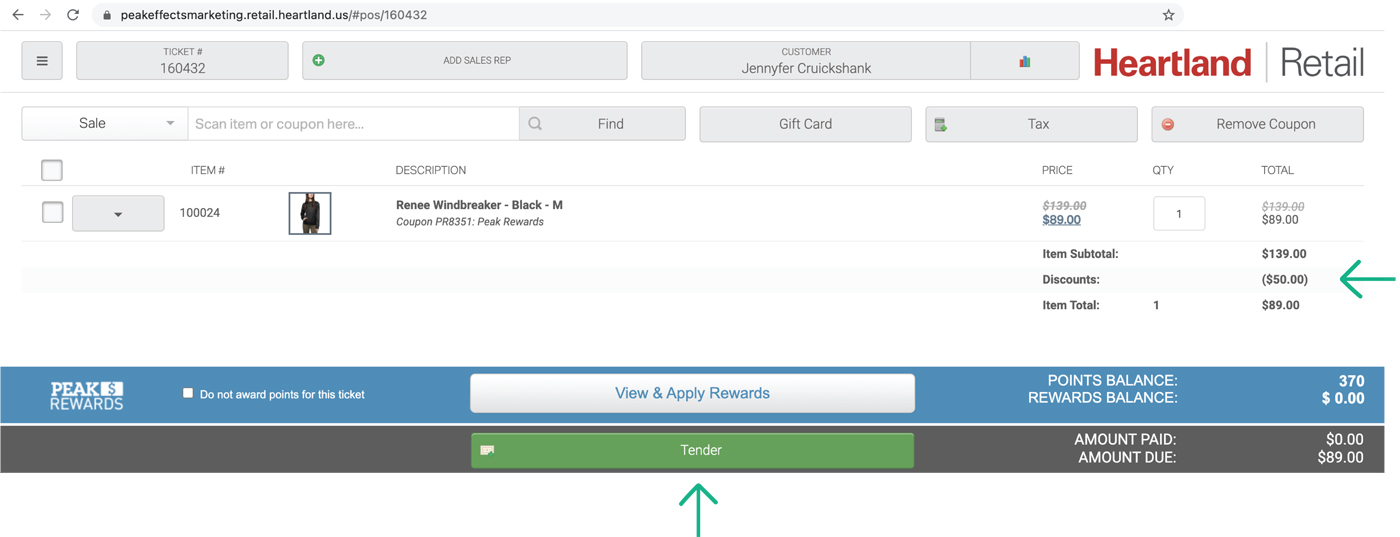This screenshot has height=537, width=1400.
Task: Click 'Coupon PR8351: Peak Rewards' text
Action: pos(470,222)
